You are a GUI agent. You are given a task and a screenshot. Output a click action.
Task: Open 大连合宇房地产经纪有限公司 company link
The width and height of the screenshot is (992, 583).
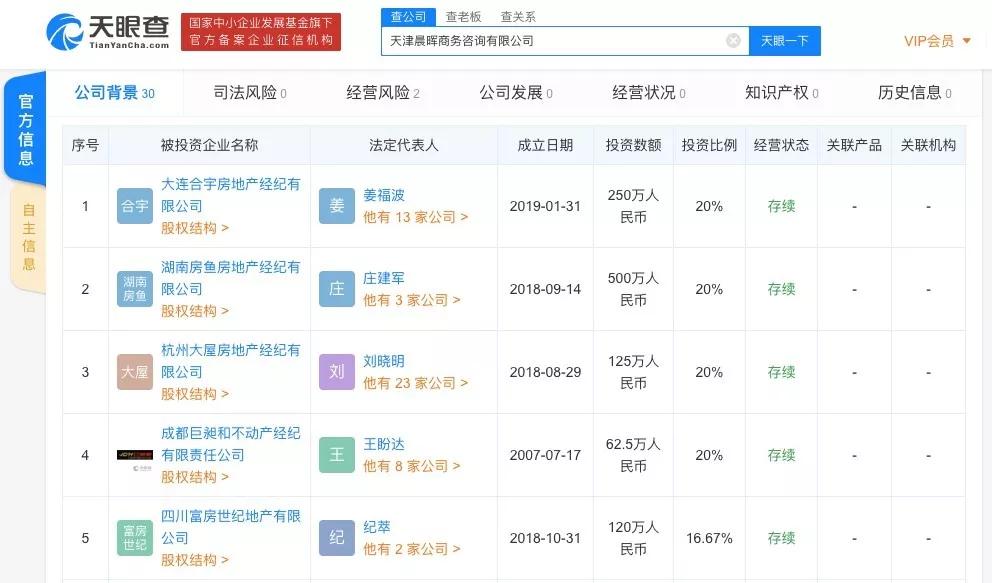(x=230, y=195)
